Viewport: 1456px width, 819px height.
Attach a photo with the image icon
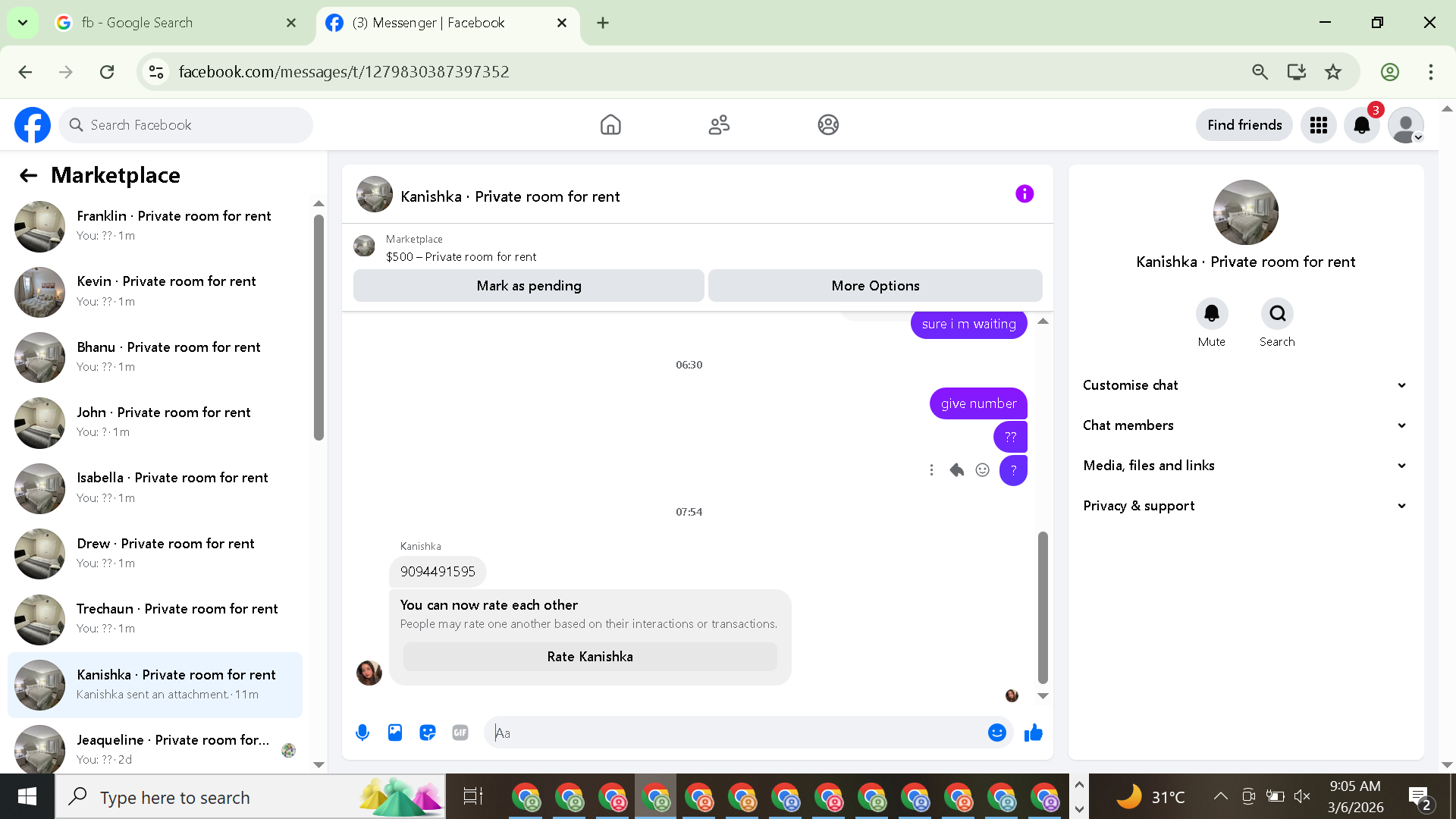pyautogui.click(x=395, y=733)
